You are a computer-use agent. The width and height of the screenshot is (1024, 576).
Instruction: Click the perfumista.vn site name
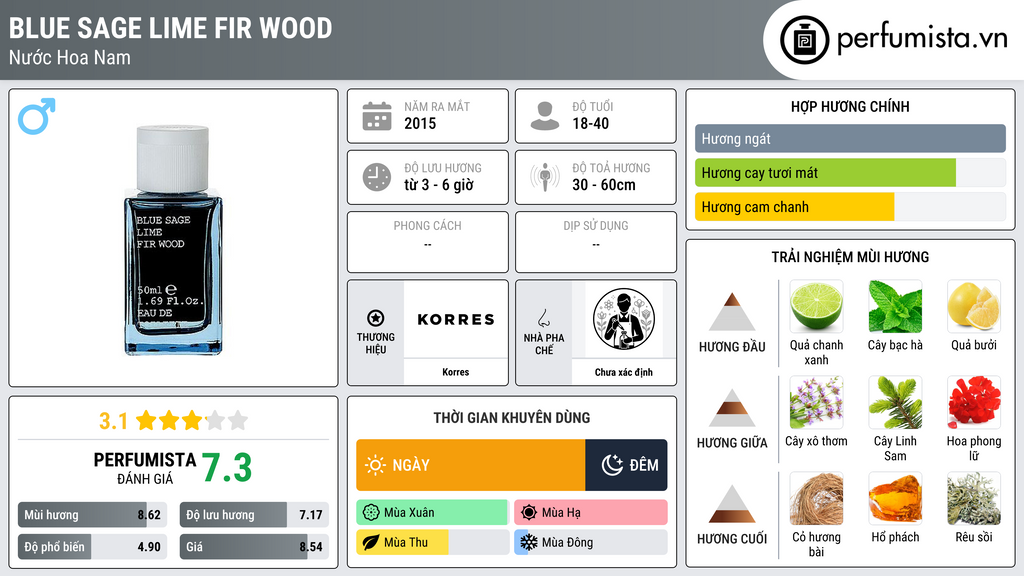tap(922, 39)
